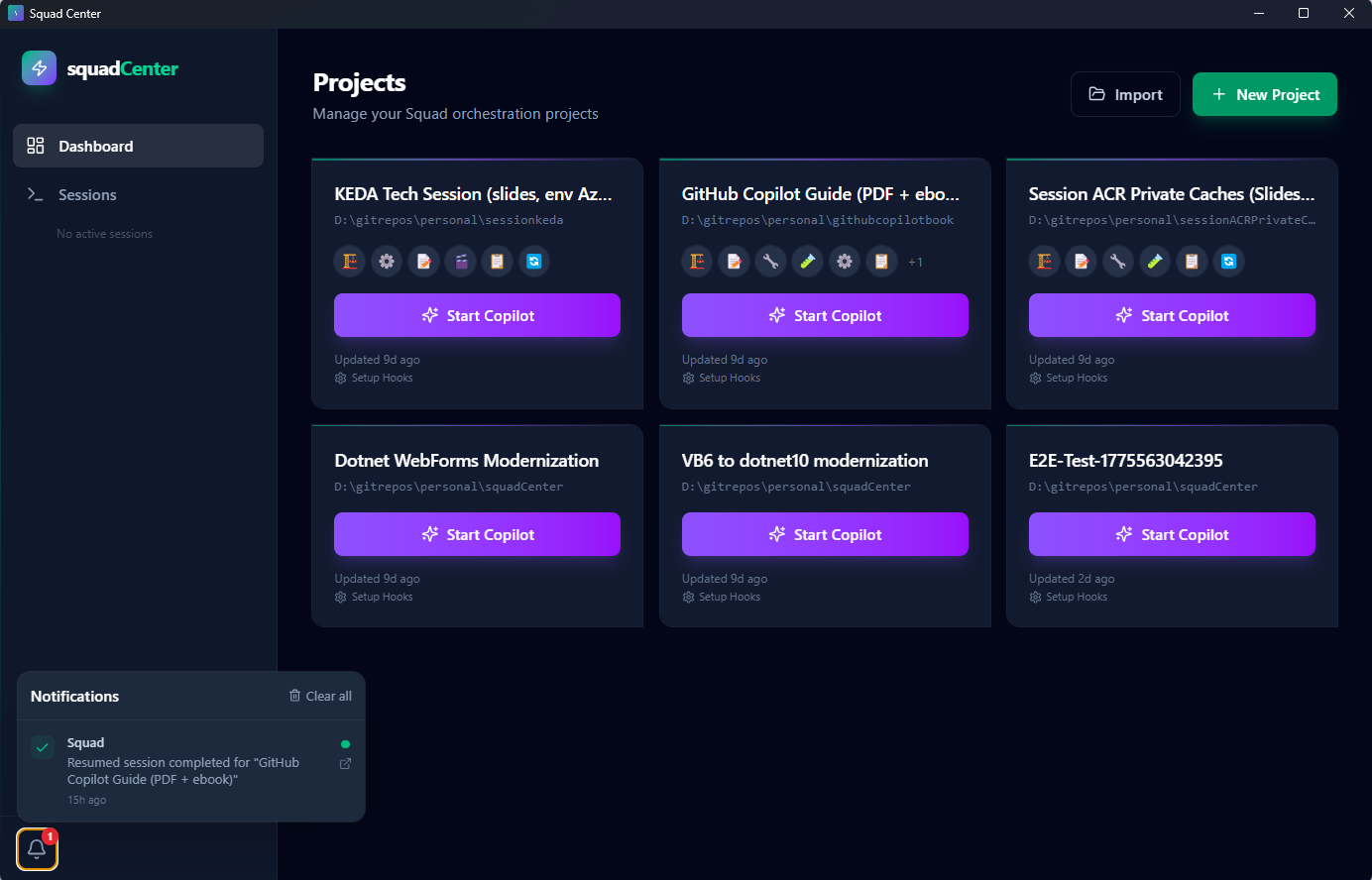Click the clapperboard agent icon in KEDA card
This screenshot has width=1372, height=880.
pyautogui.click(x=460, y=262)
